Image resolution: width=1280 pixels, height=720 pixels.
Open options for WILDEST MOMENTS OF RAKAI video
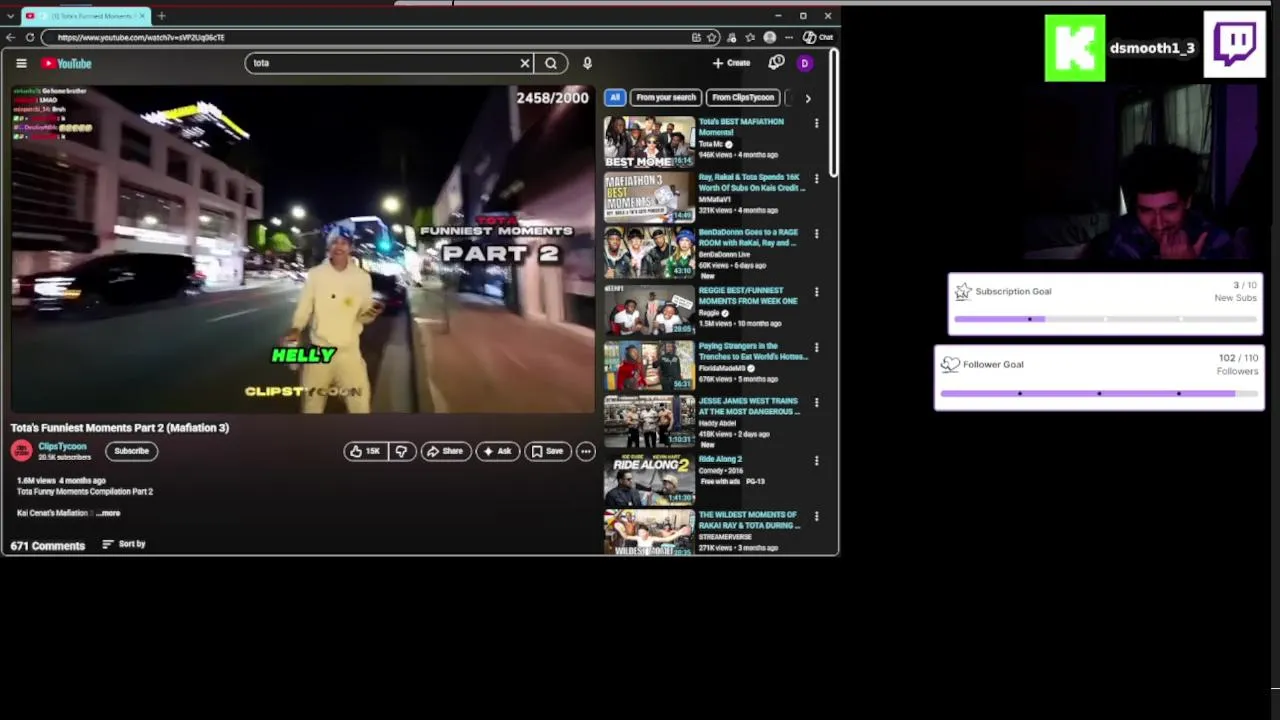(816, 516)
